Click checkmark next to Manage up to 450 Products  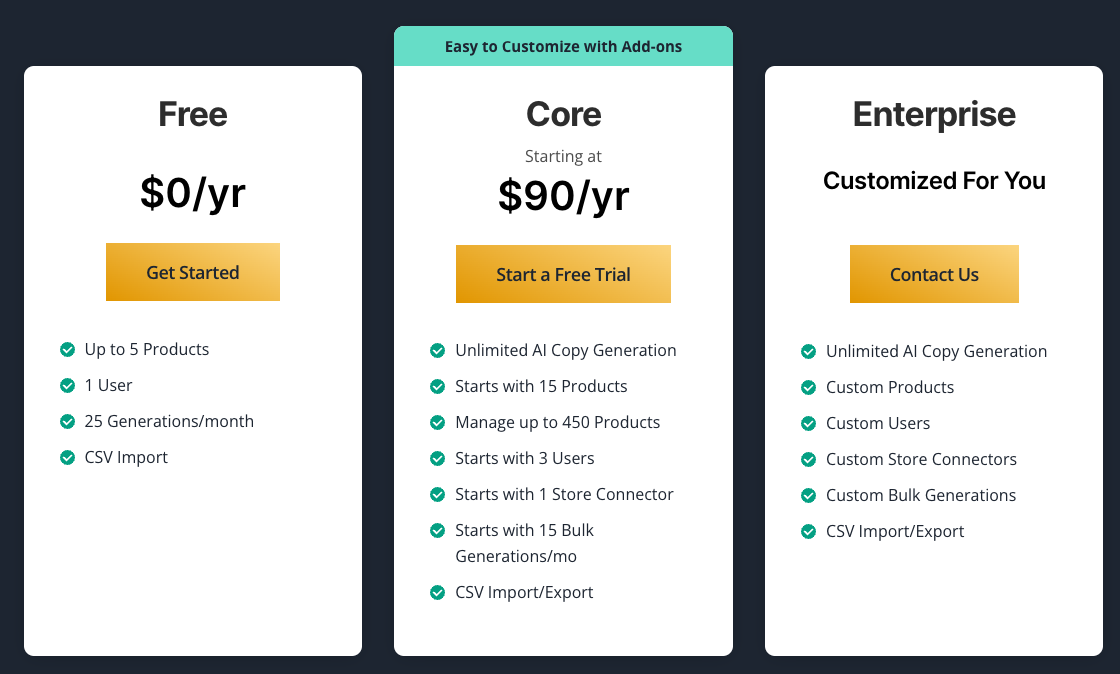[438, 422]
